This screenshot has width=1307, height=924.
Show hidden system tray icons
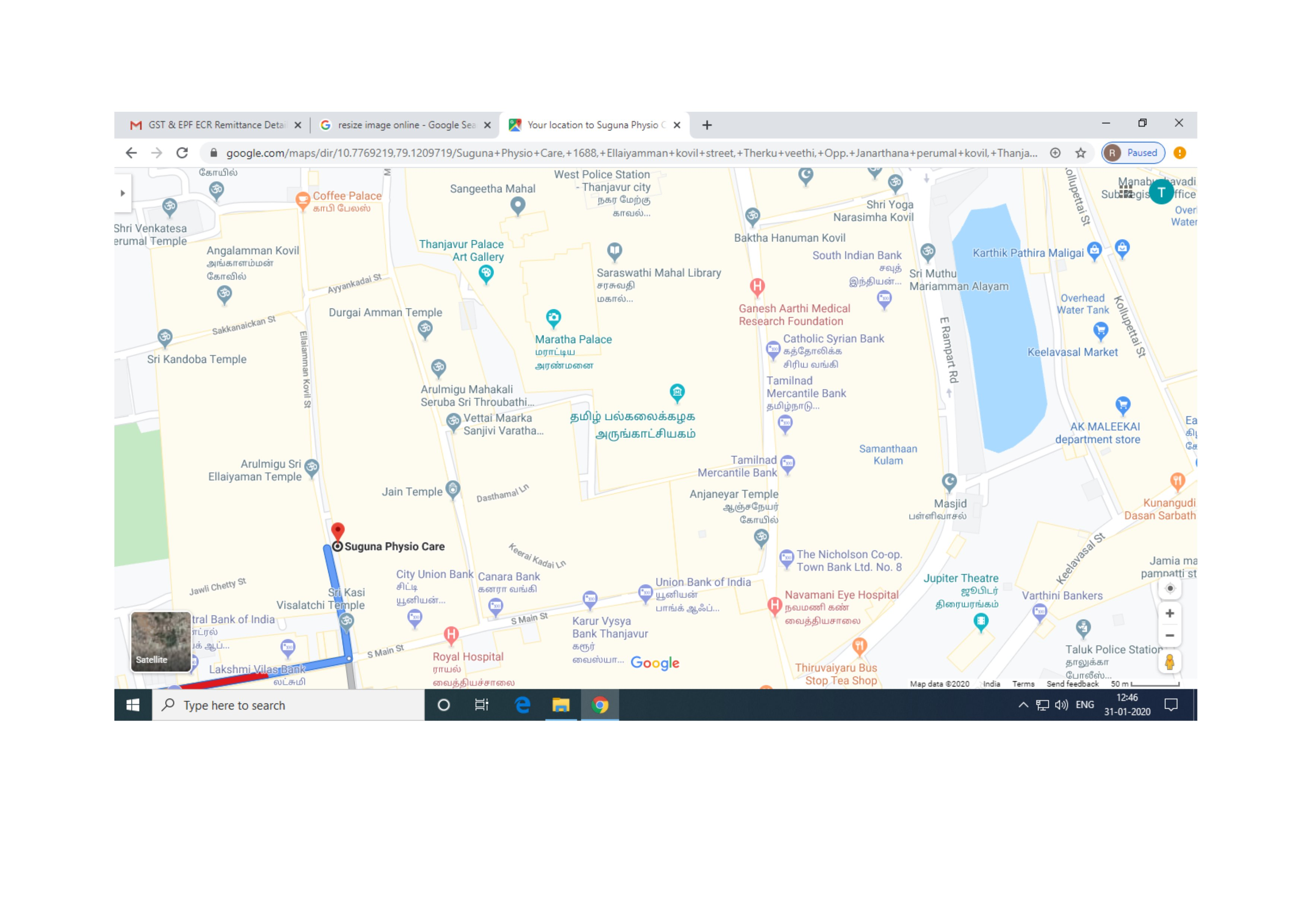1023,705
